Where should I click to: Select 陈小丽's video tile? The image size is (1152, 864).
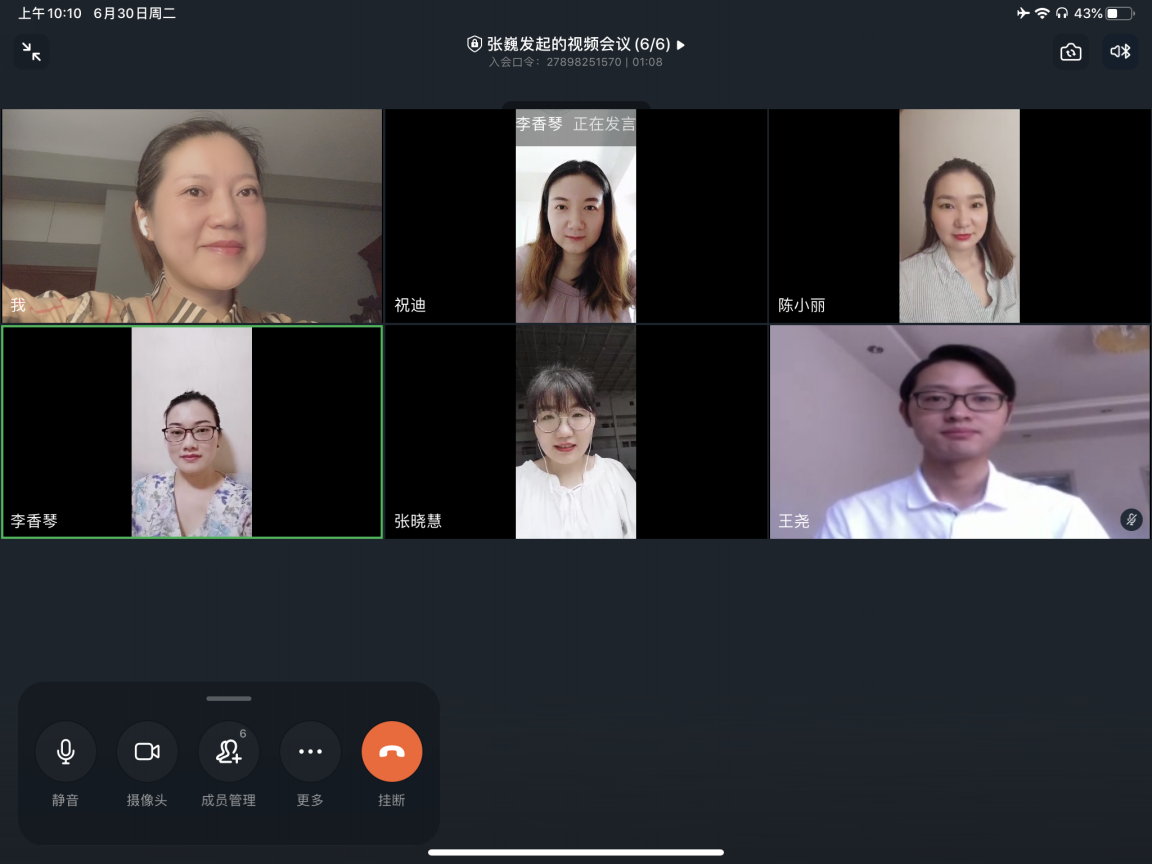(x=960, y=216)
